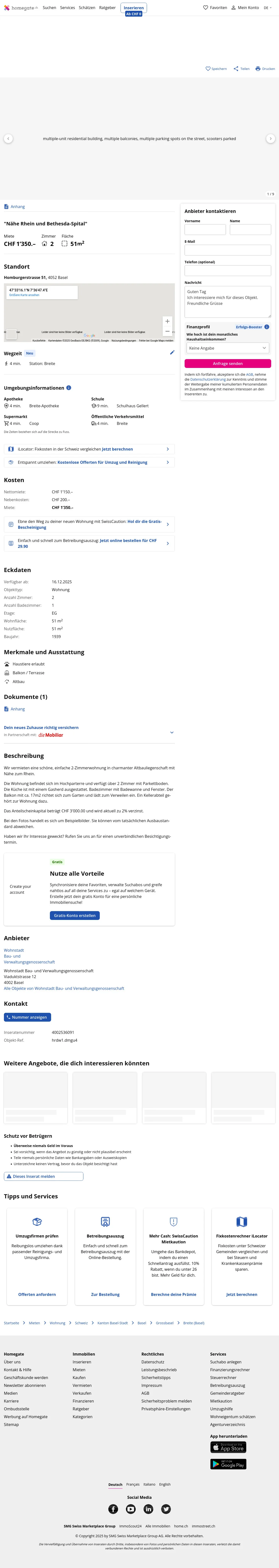Image resolution: width=279 pixels, height=1568 pixels.
Task: Expand the 'Dein neues Zuhause richtig versichern' section
Action: [x=172, y=732]
